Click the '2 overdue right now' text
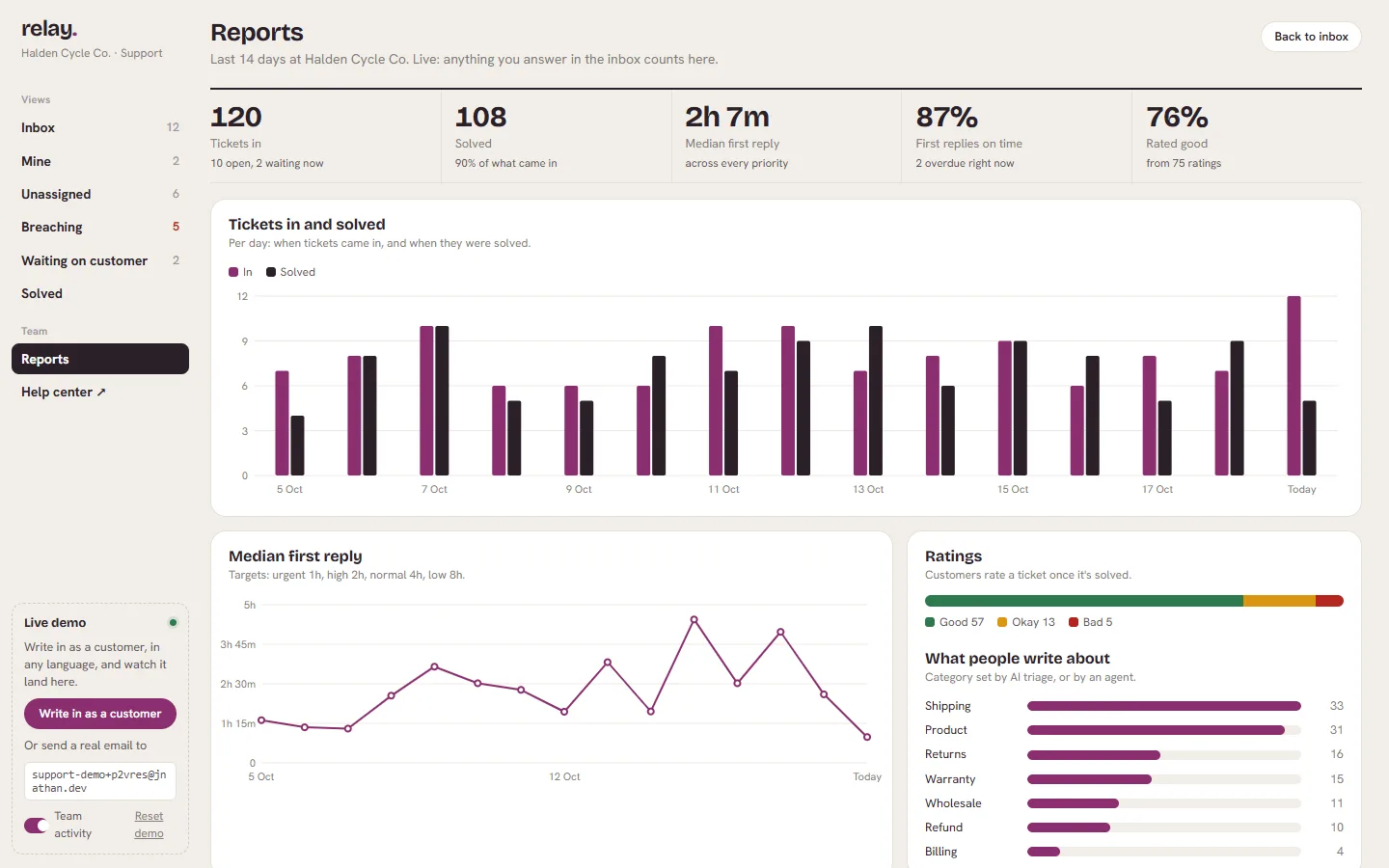 point(965,163)
